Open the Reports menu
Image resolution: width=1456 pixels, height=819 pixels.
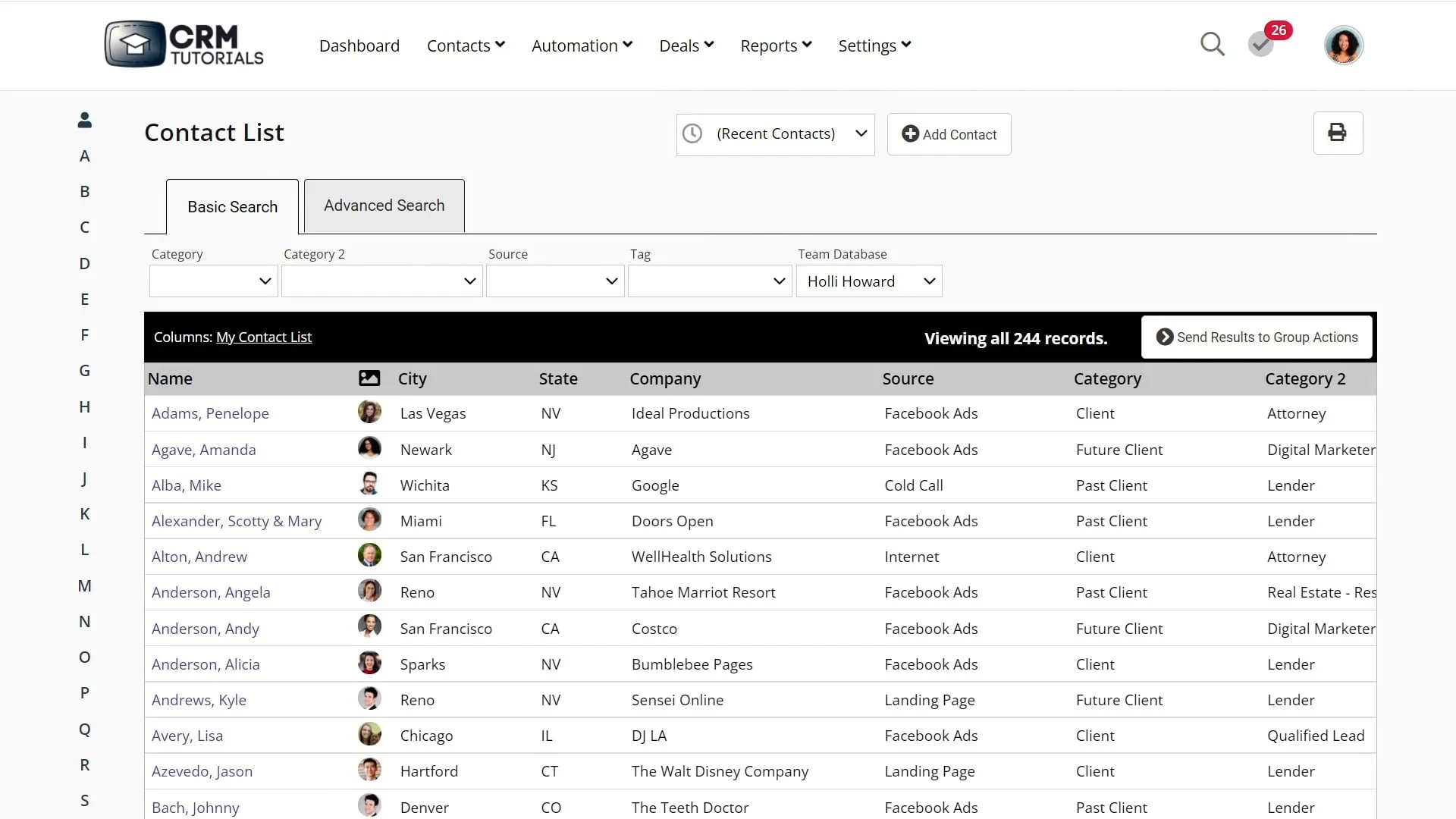[776, 45]
